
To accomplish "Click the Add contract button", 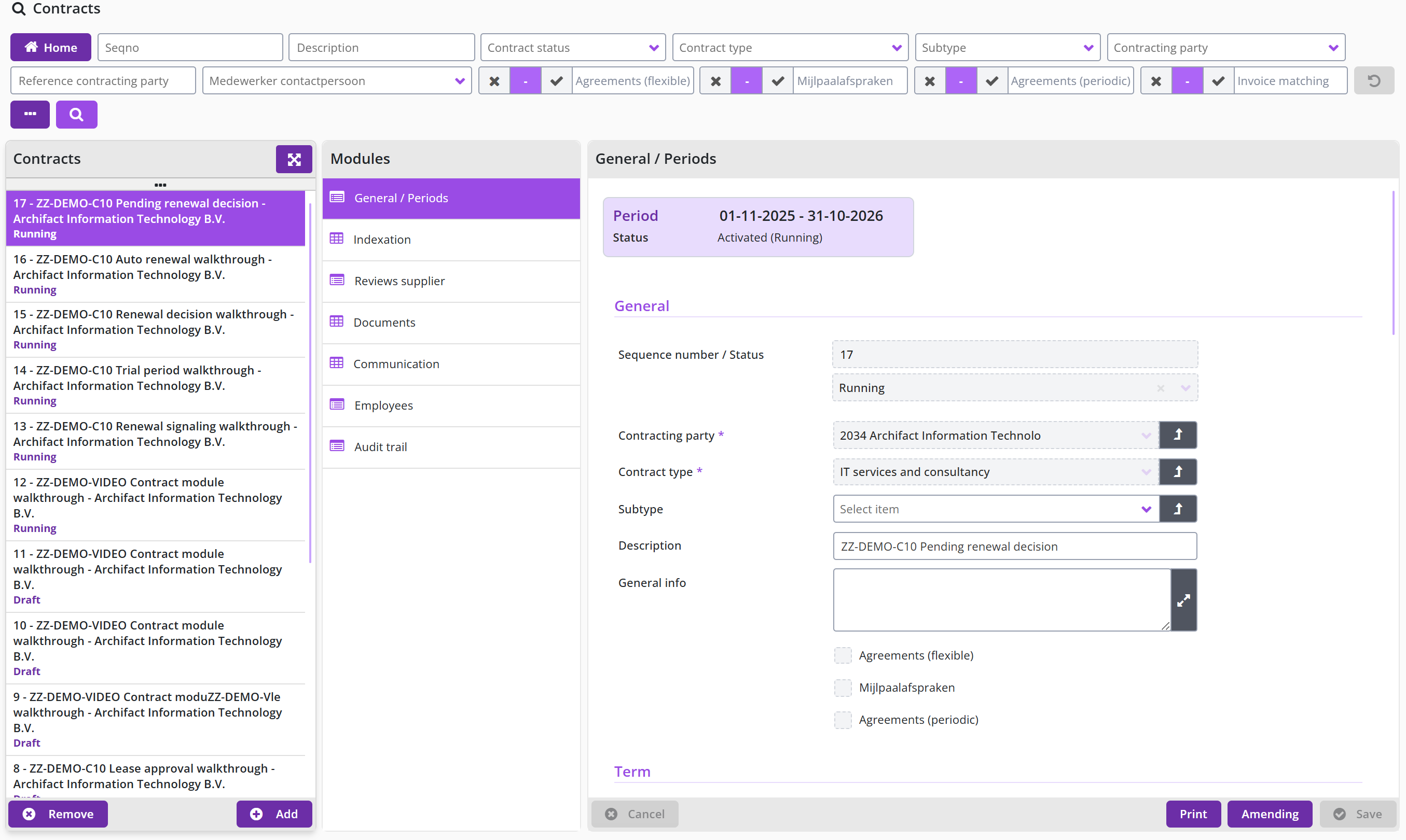I will click(x=274, y=814).
